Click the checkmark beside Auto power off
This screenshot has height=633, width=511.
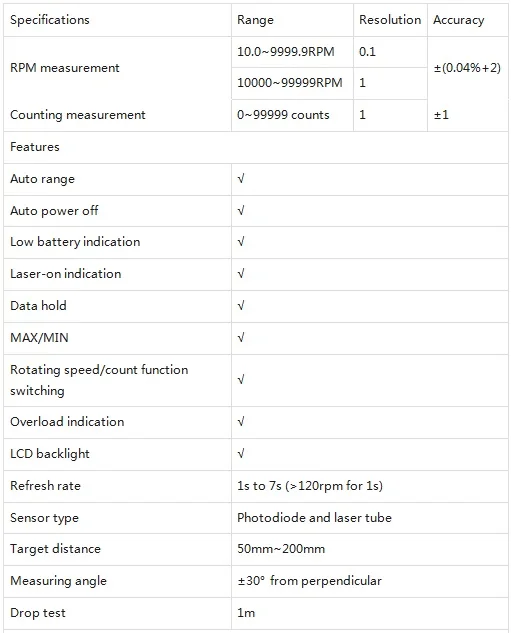click(x=241, y=211)
